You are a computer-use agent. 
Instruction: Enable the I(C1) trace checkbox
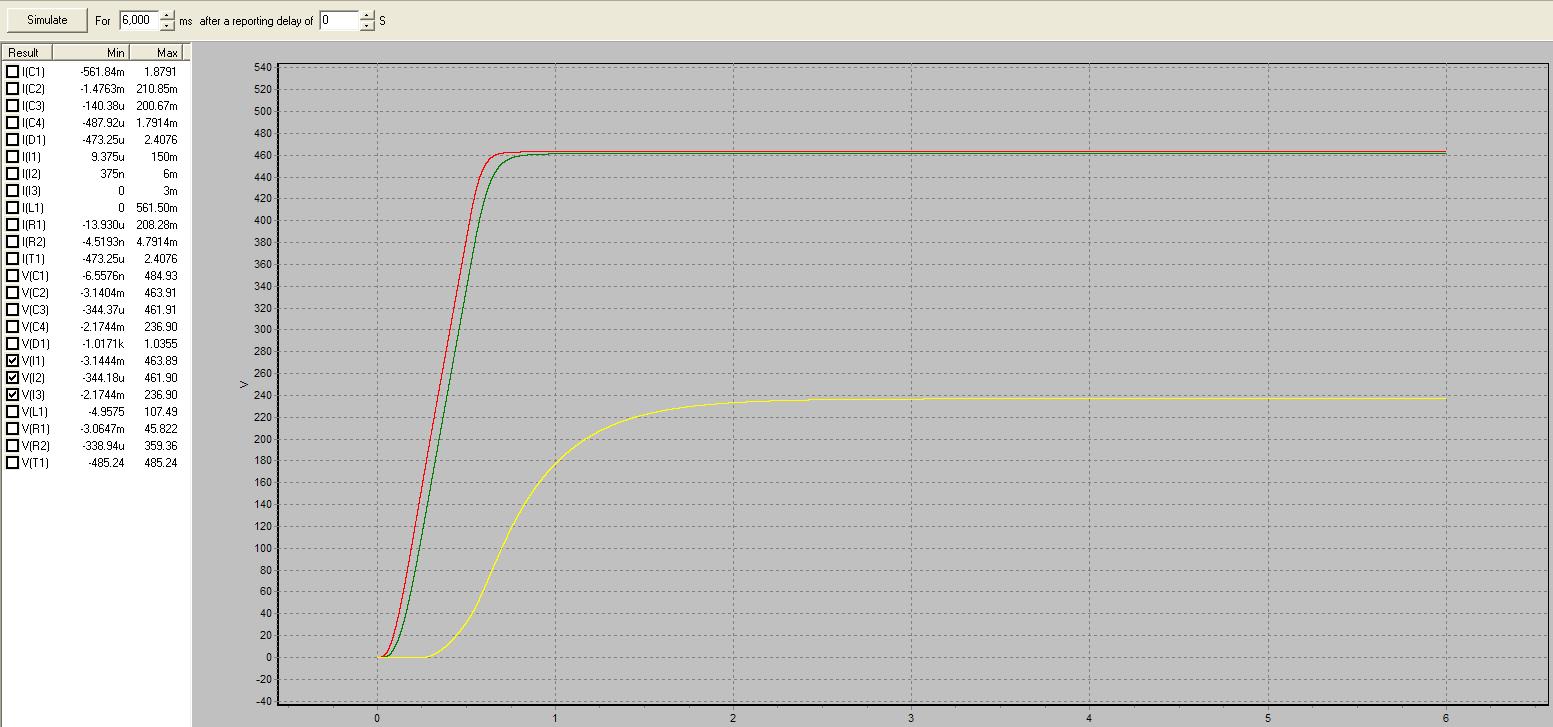pos(13,72)
